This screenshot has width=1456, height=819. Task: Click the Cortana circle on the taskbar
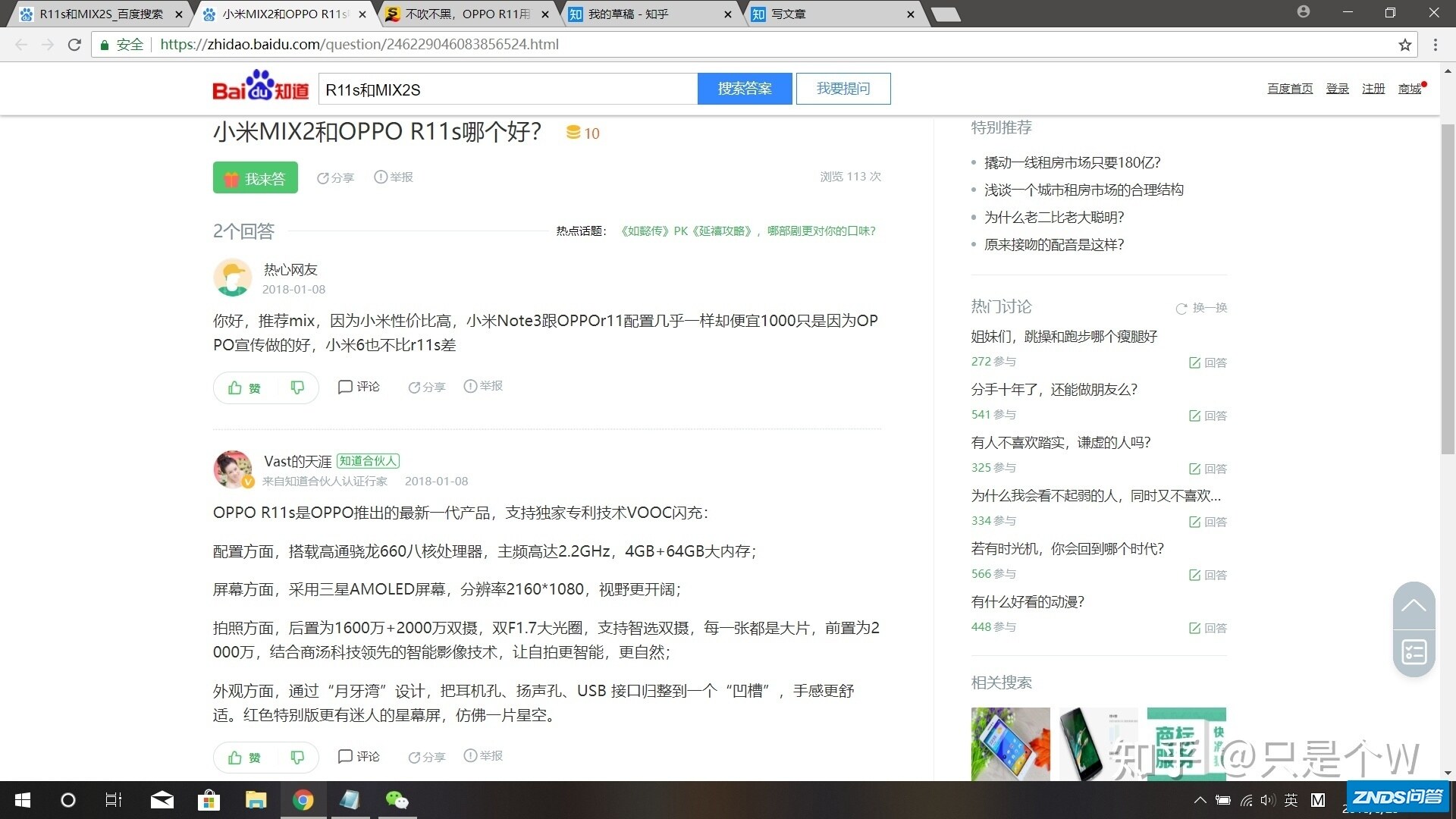coord(67,800)
